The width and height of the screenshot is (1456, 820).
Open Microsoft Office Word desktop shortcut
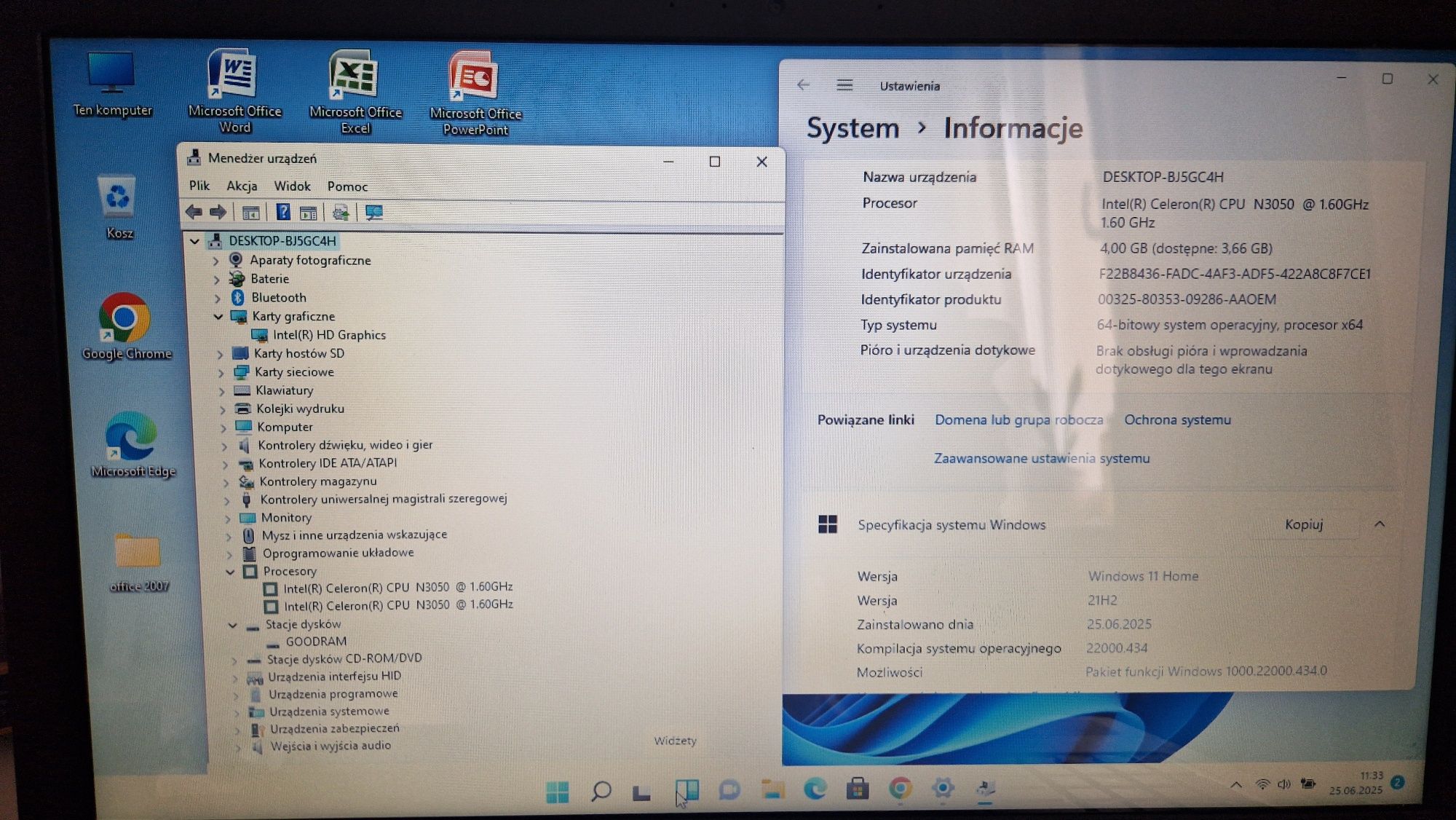[234, 91]
